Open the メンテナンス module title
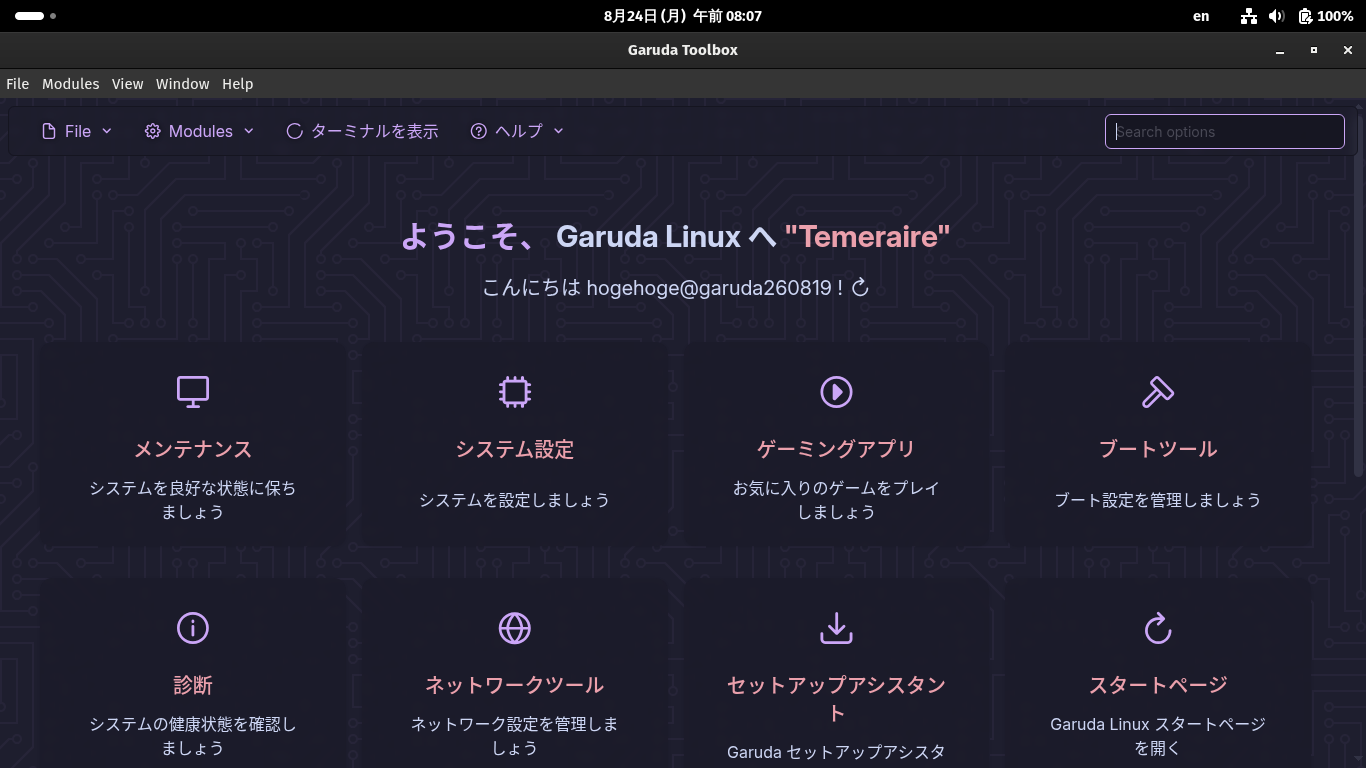Image resolution: width=1366 pixels, height=768 pixels. (193, 449)
